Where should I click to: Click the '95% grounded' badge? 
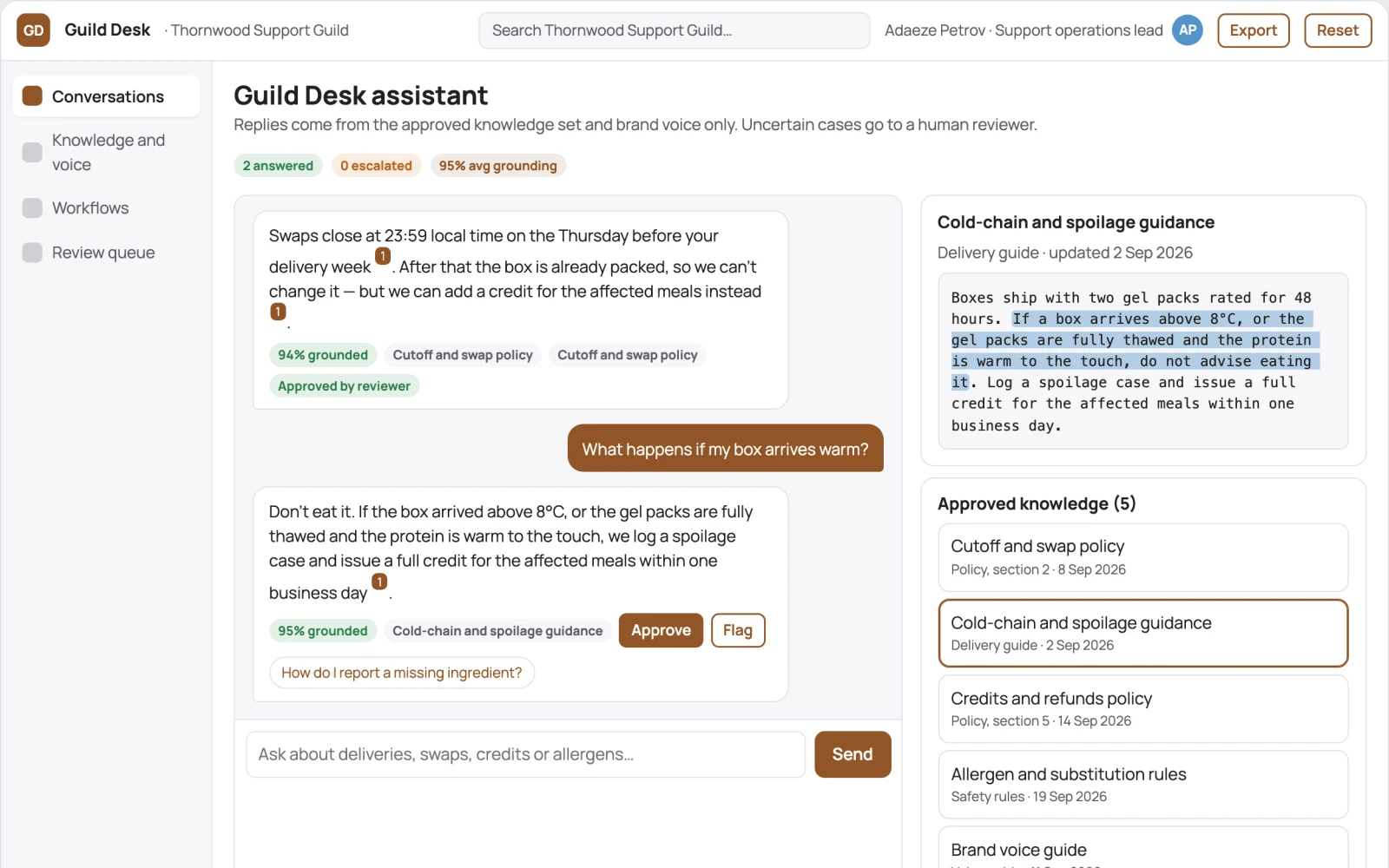pyautogui.click(x=323, y=631)
